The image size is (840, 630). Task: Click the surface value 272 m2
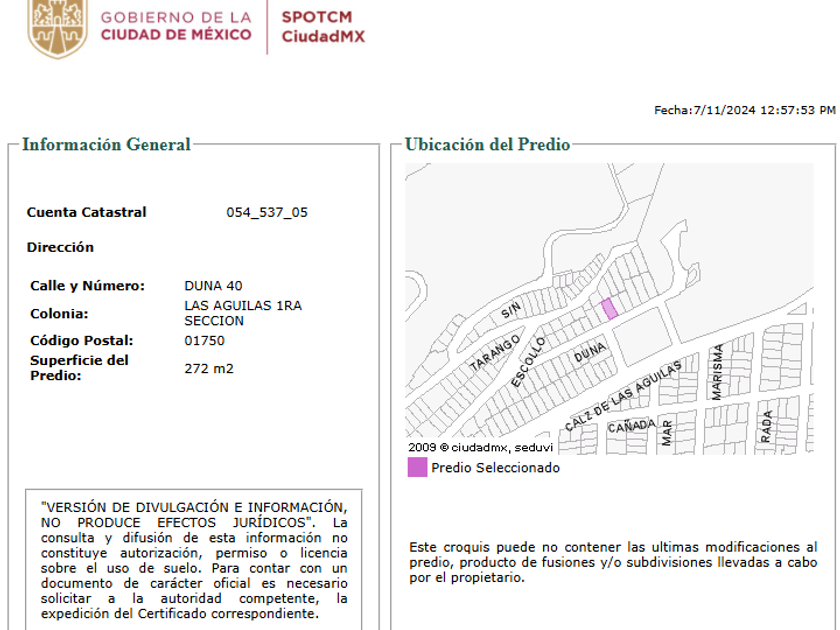[x=209, y=369]
